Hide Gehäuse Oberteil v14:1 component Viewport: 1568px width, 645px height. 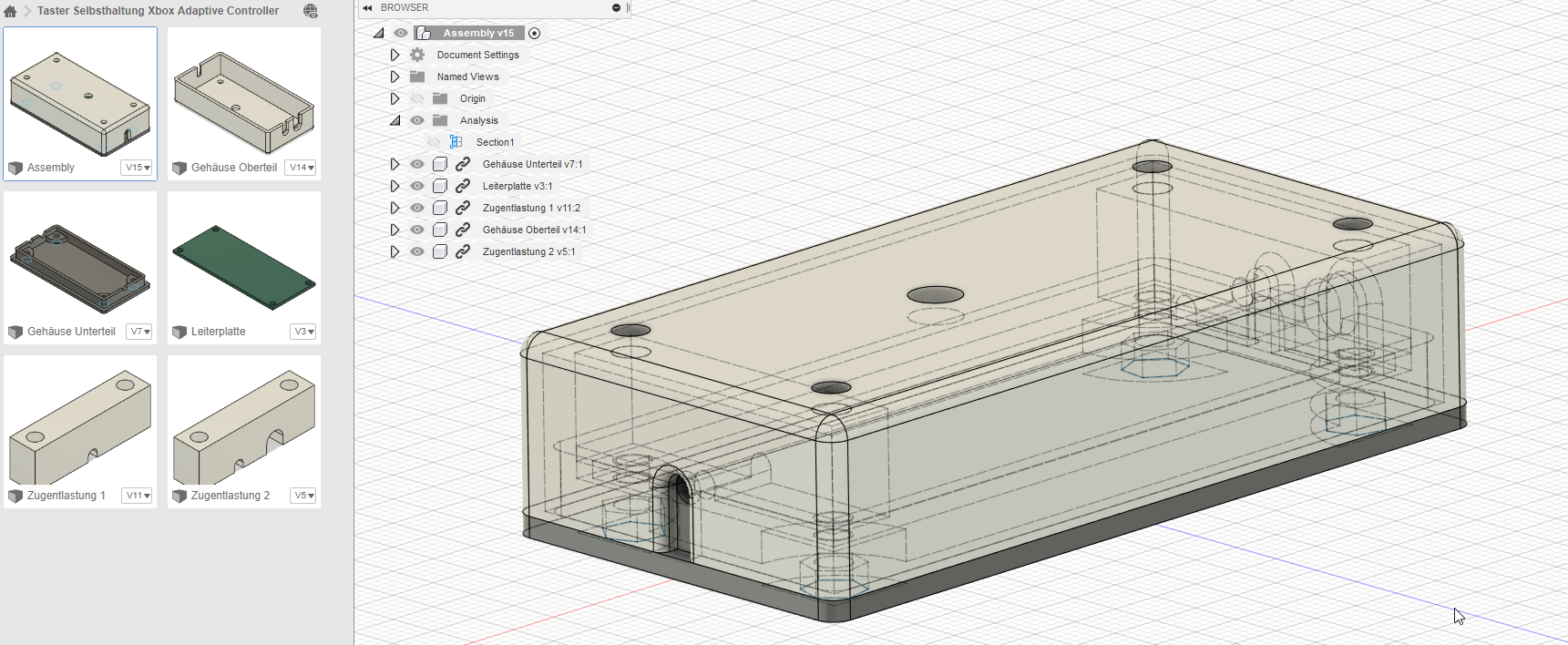tap(417, 230)
